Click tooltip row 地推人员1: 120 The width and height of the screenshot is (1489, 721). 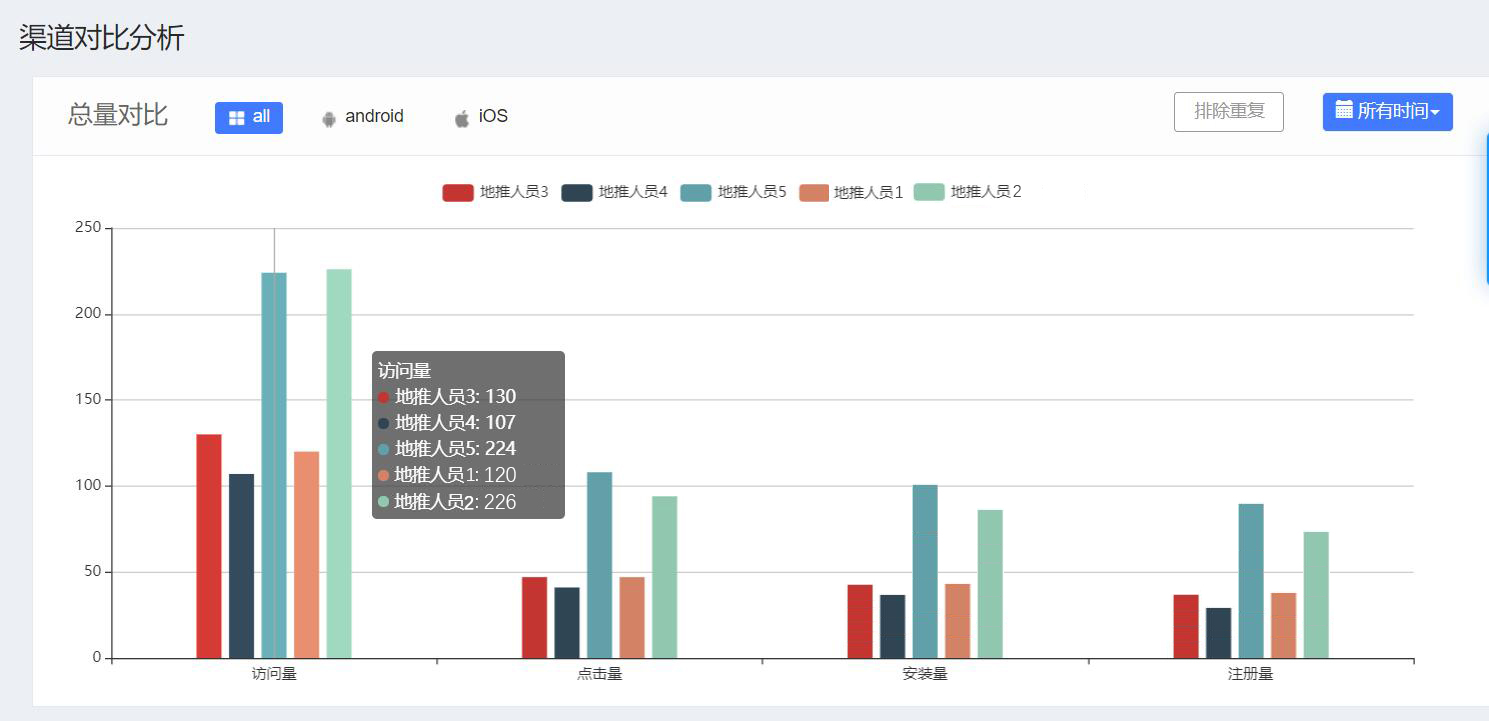447,475
